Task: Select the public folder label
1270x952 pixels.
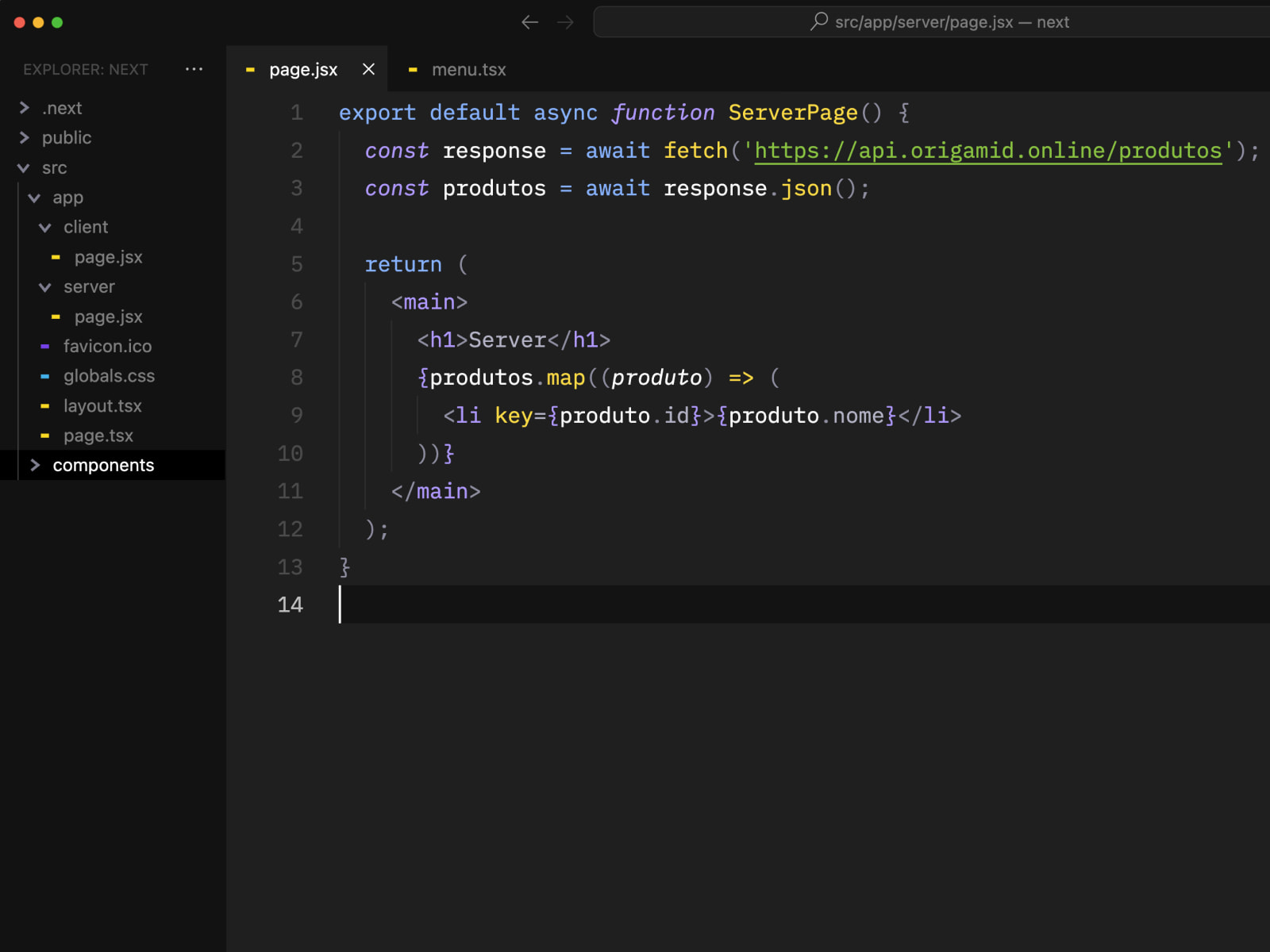Action: [67, 138]
